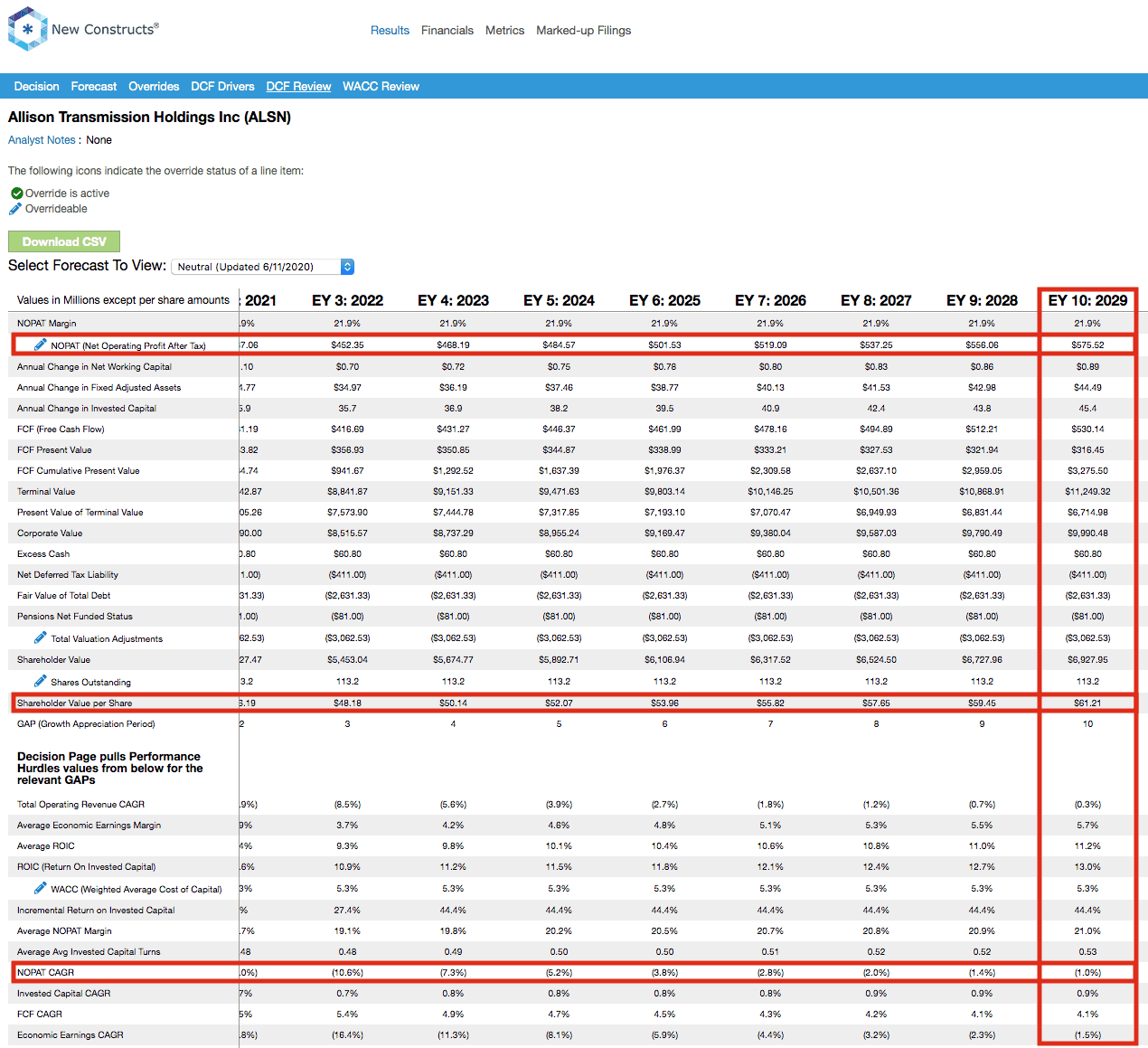Screen dimensions: 1148x1048
Task: Click the 'EY 10: 2029' column header
Action: pyautogui.click(x=1087, y=300)
